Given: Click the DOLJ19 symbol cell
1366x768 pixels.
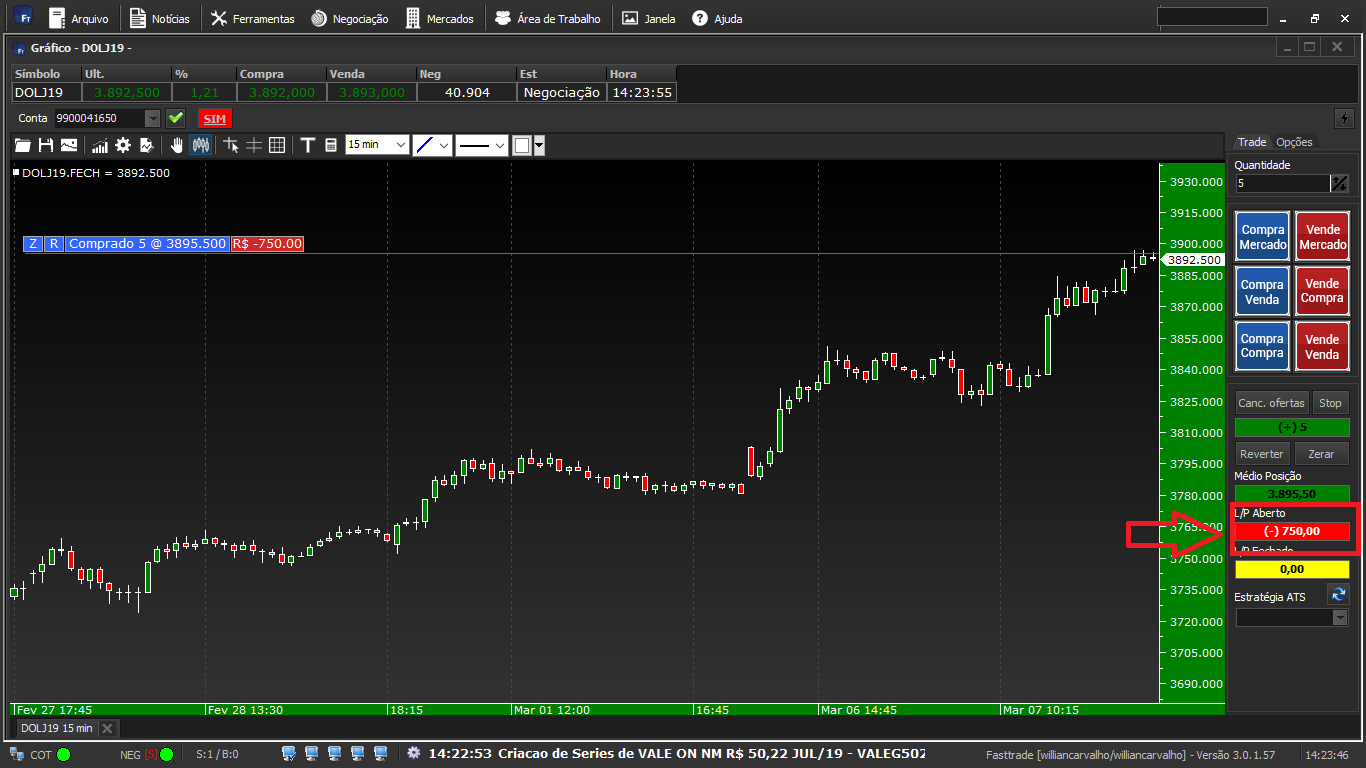Looking at the screenshot, I should click(46, 92).
